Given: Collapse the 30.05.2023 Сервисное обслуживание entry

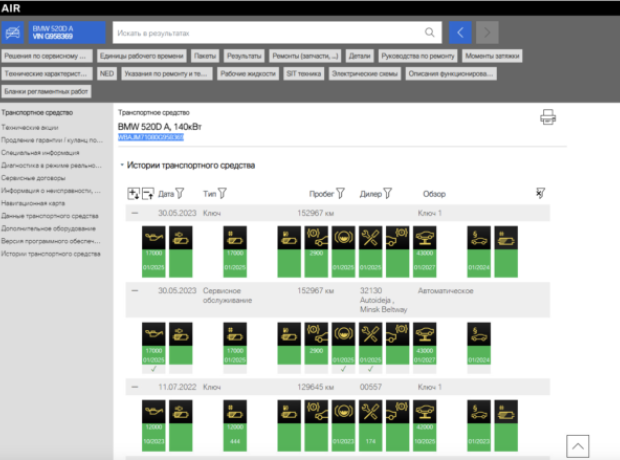Looking at the screenshot, I should pyautogui.click(x=135, y=290).
